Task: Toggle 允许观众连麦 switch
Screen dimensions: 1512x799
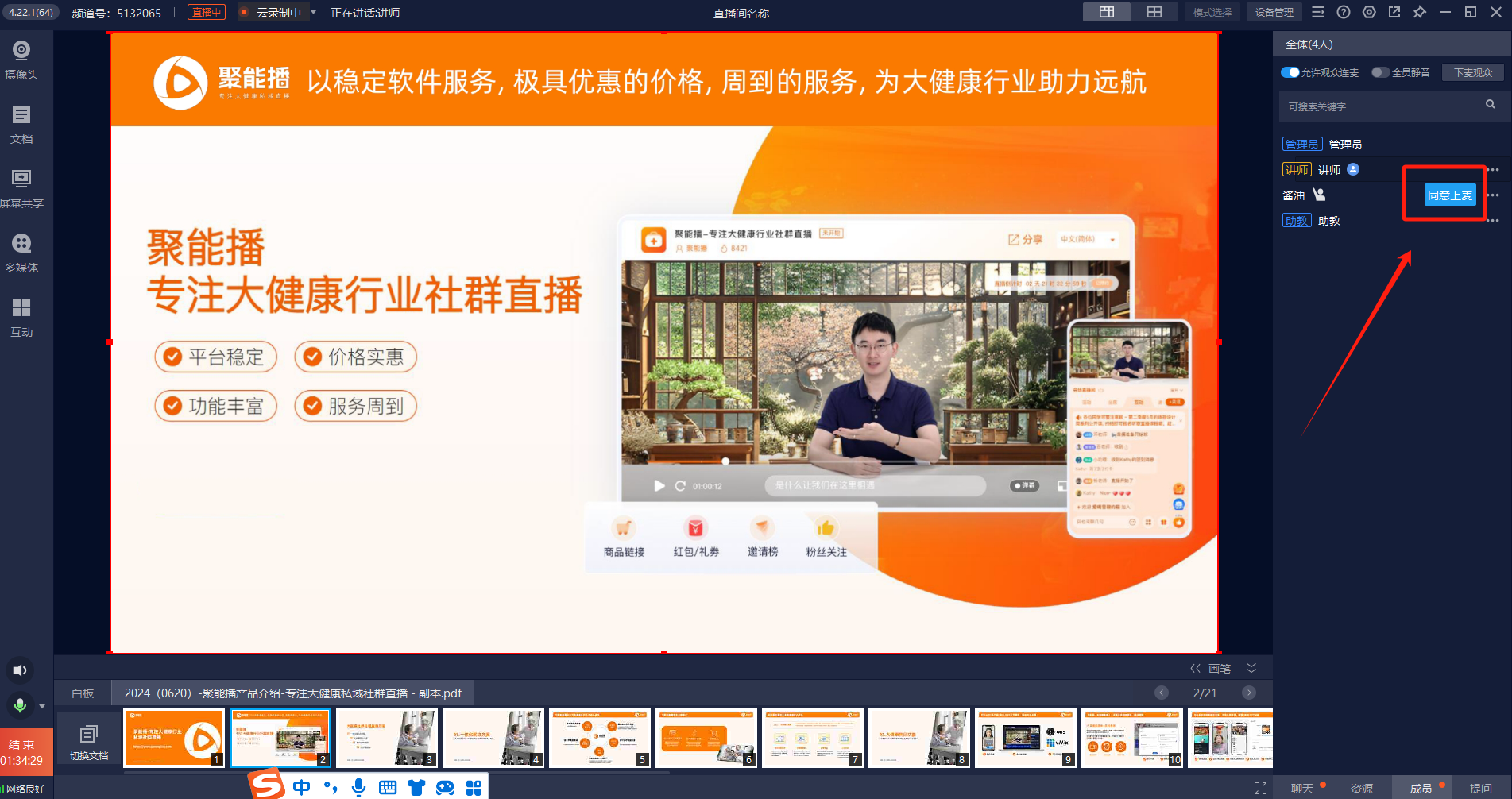Action: [1290, 72]
